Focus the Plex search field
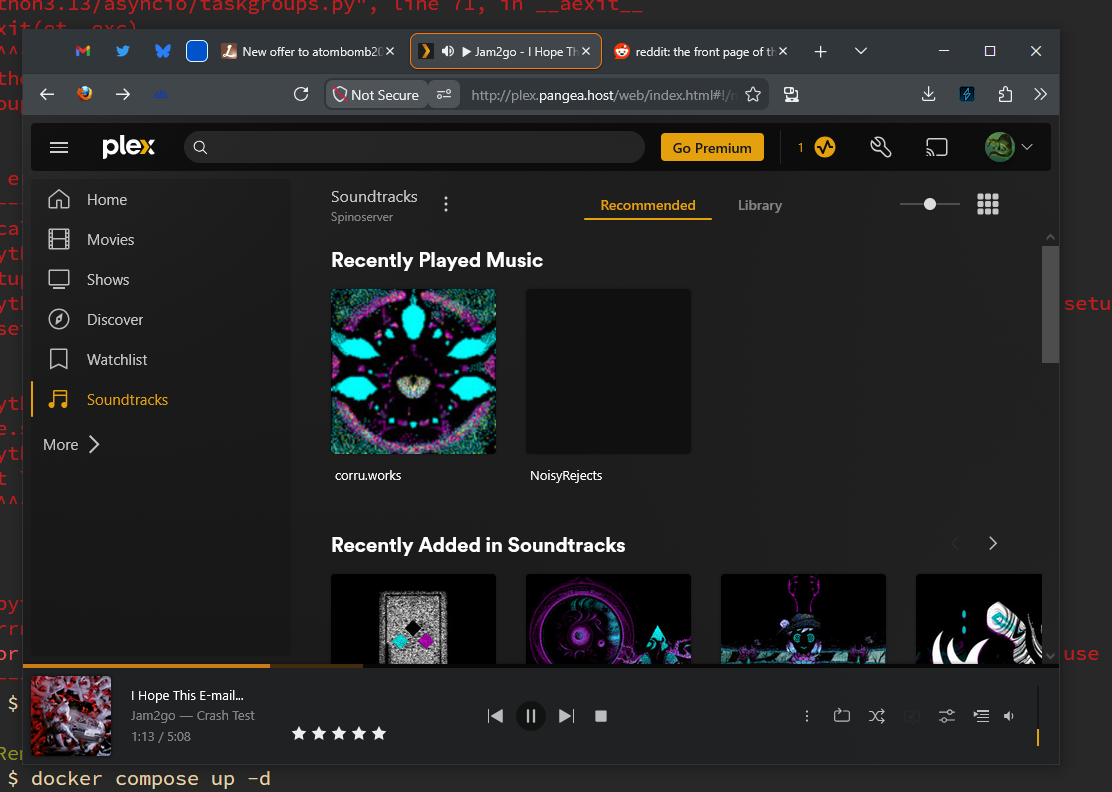The height and width of the screenshot is (792, 1112). click(414, 147)
